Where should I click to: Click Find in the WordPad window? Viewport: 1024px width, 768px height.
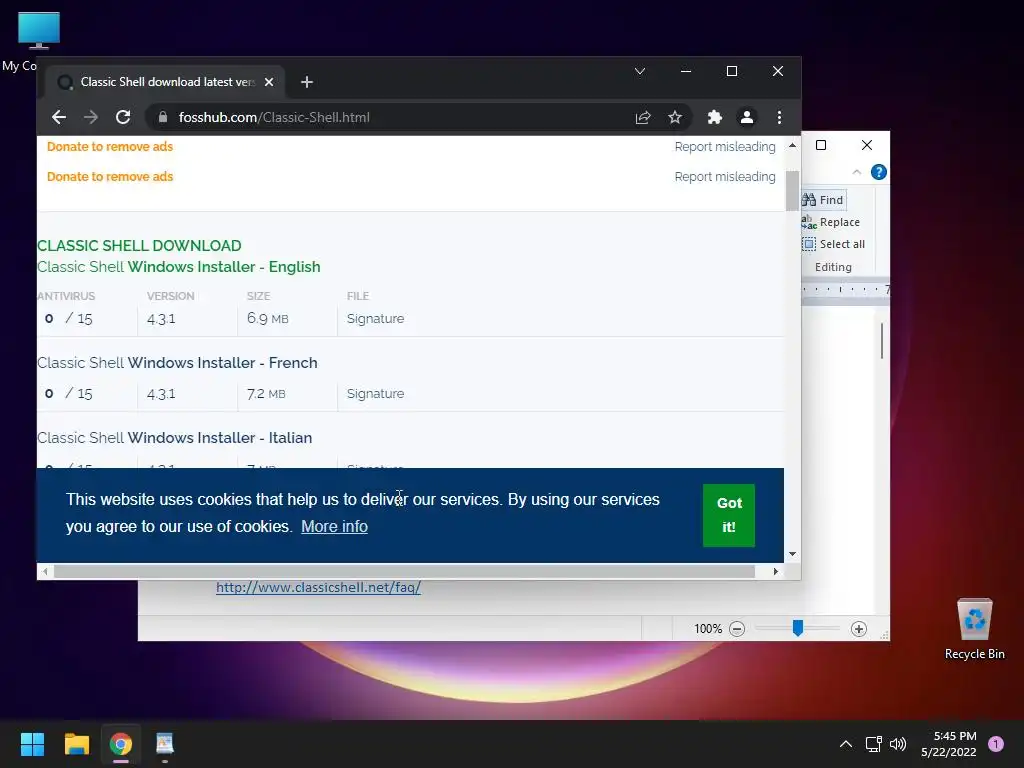(x=824, y=200)
